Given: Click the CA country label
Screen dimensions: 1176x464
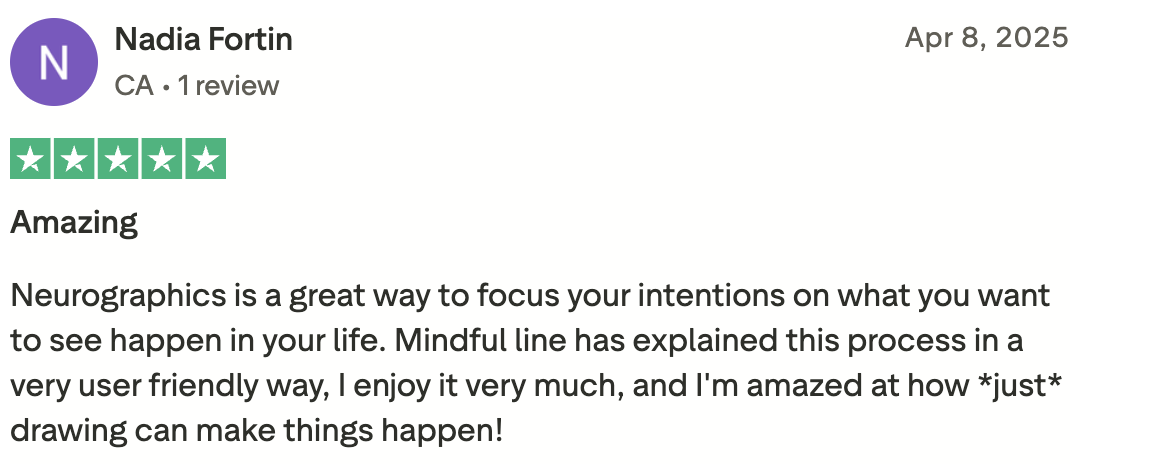Looking at the screenshot, I should [134, 86].
